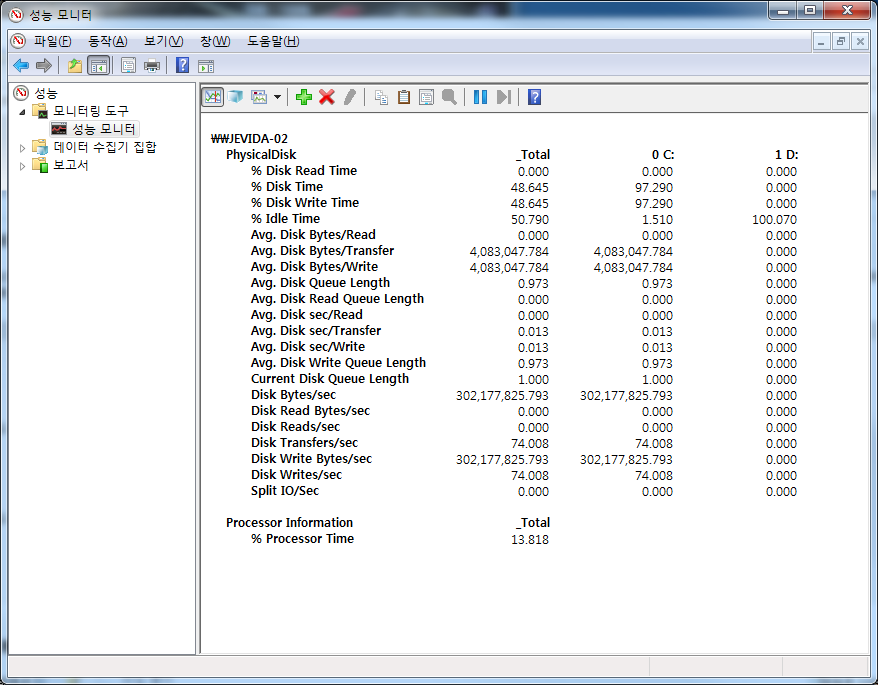
Task: Click the Back arrow in the MMC toolbar
Action: pos(21,66)
